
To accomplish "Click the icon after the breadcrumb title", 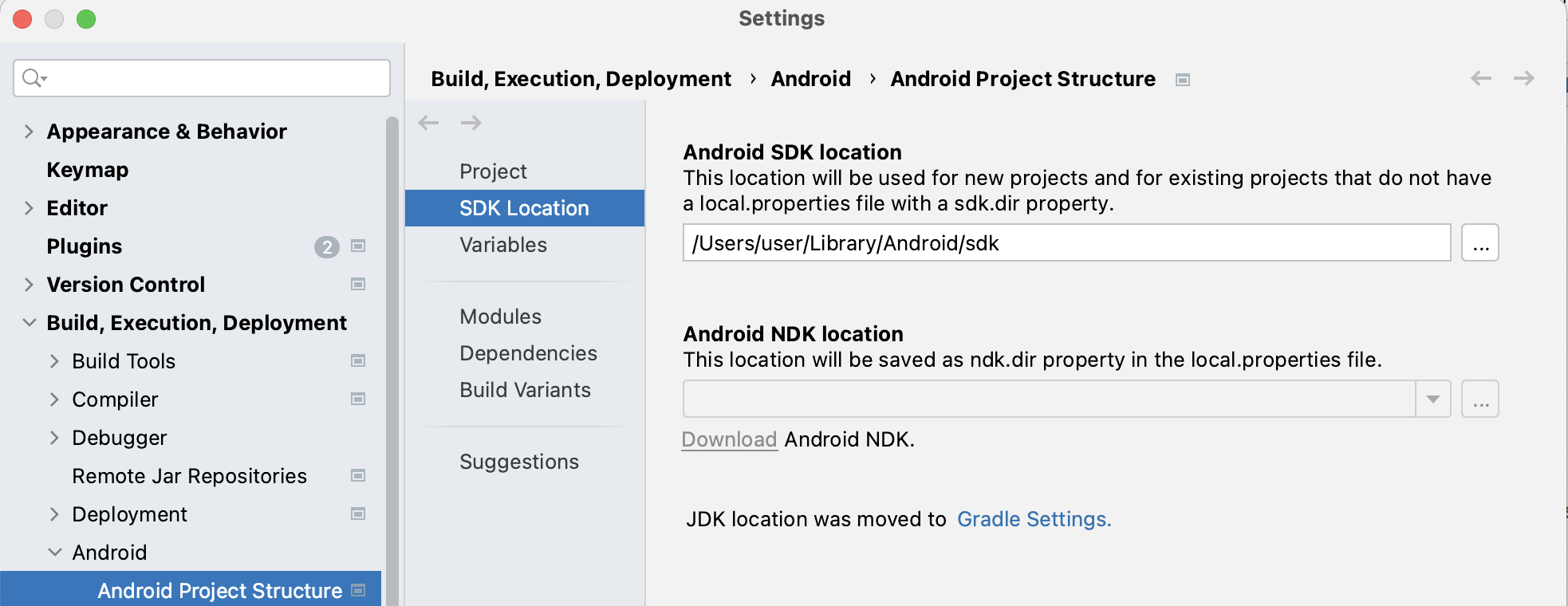I will [x=1183, y=80].
